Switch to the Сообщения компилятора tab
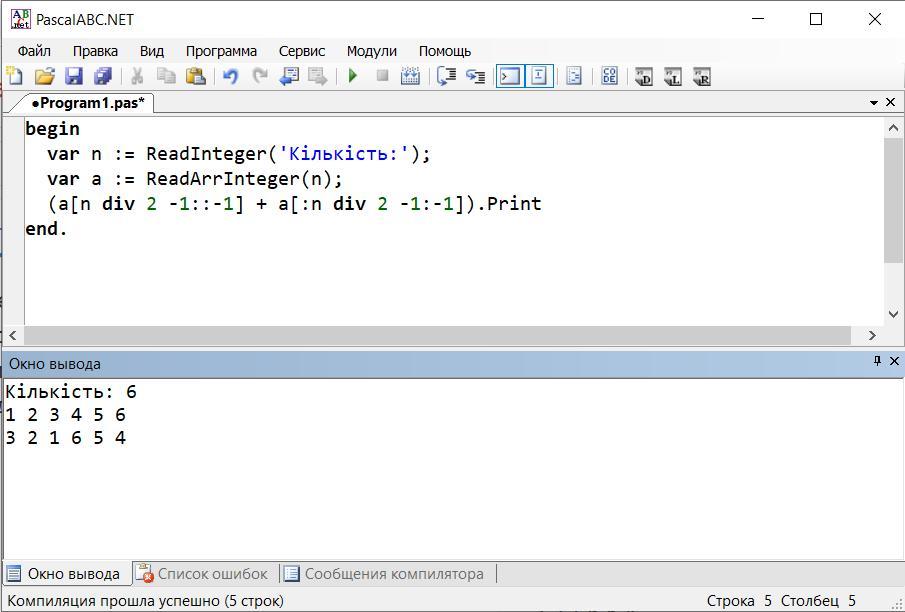The image size is (905, 612). click(385, 574)
